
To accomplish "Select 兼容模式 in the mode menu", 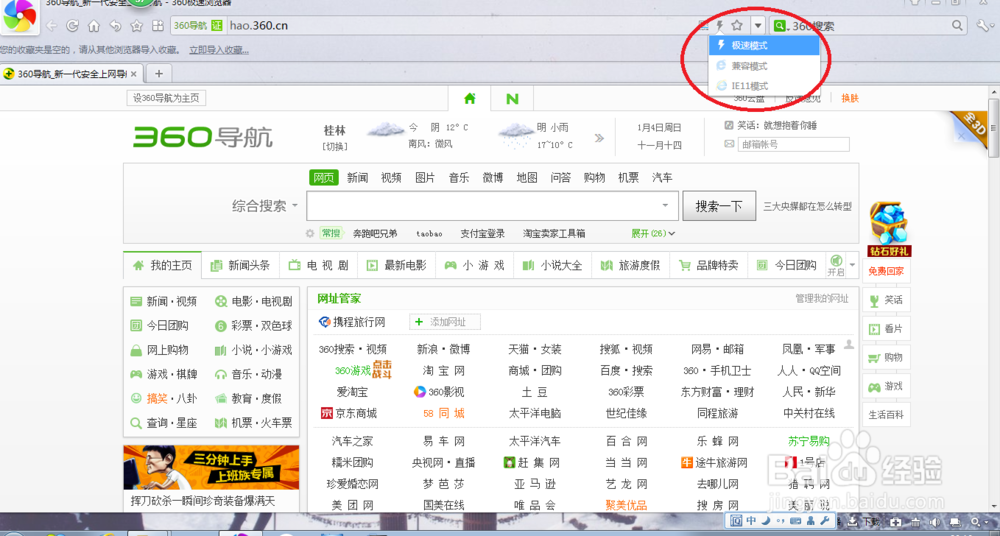I will [763, 66].
